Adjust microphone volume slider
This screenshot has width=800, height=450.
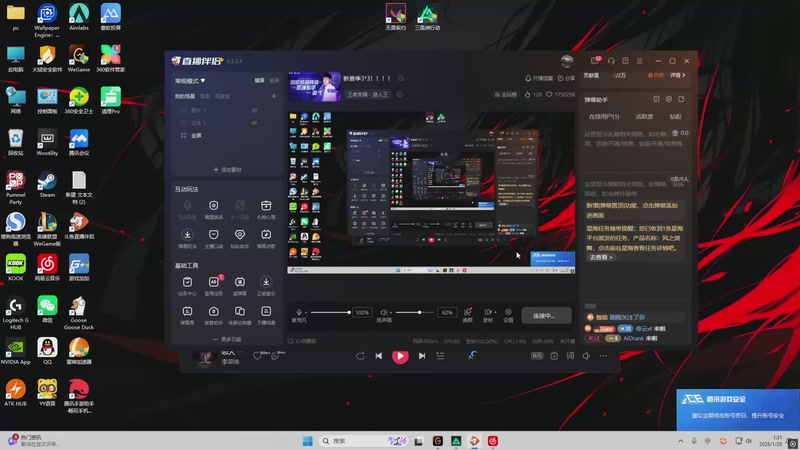[x=330, y=312]
